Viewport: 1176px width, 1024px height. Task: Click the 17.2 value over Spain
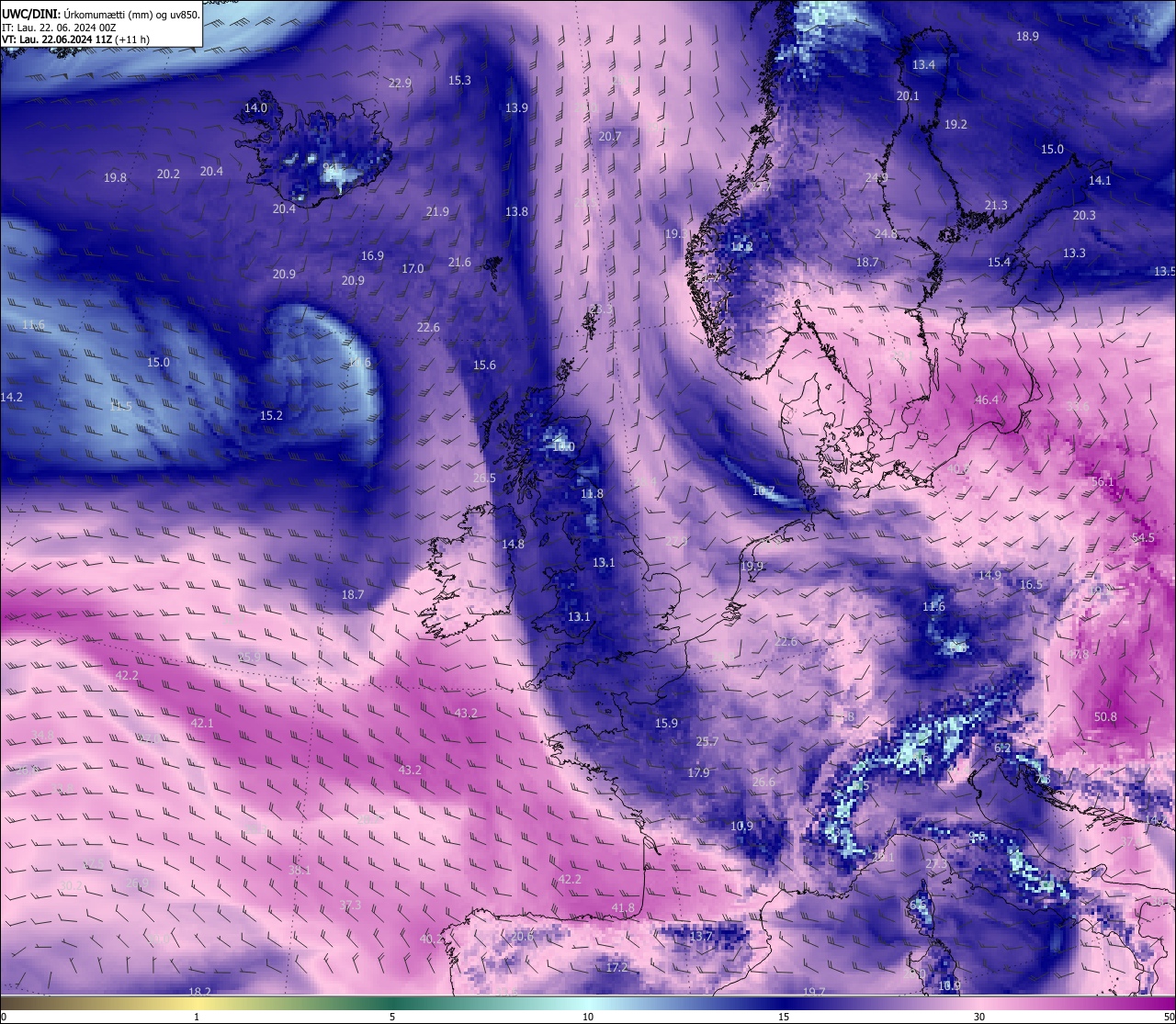point(616,968)
